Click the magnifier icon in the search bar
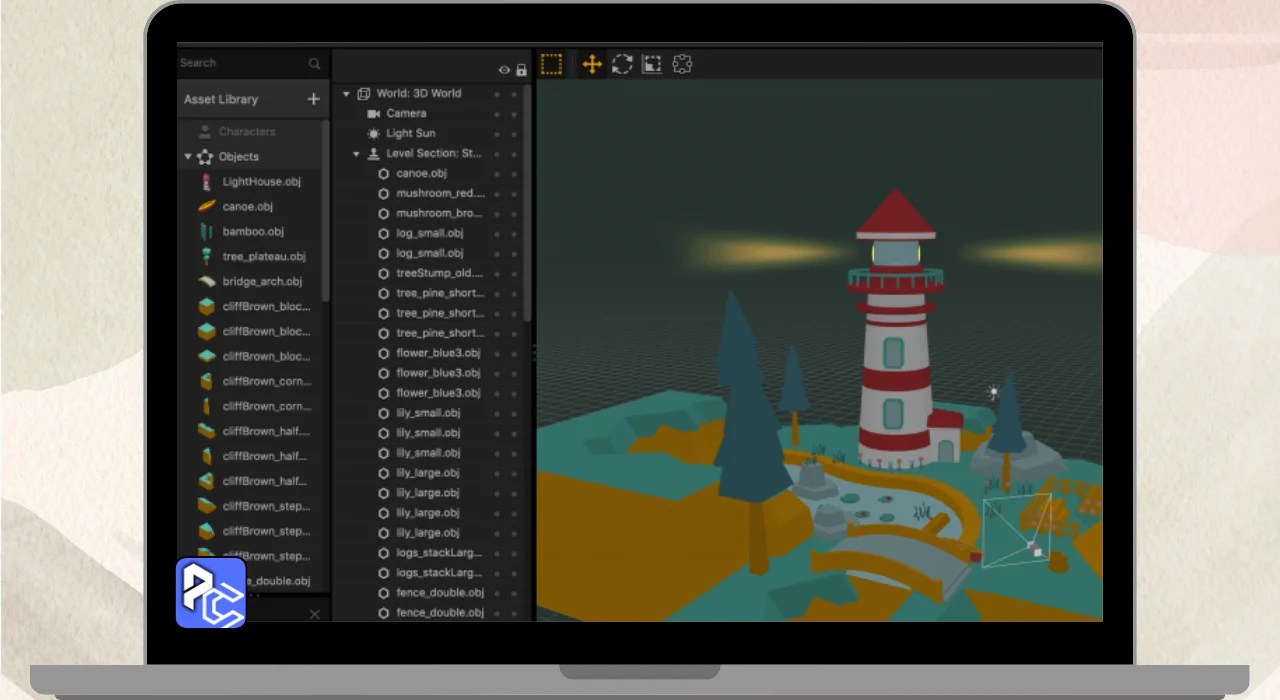Viewport: 1280px width, 700px height. (314, 64)
